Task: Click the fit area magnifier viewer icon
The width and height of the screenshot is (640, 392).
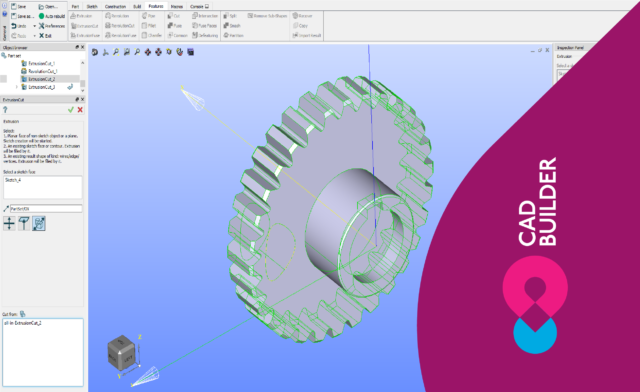Action: [x=127, y=52]
